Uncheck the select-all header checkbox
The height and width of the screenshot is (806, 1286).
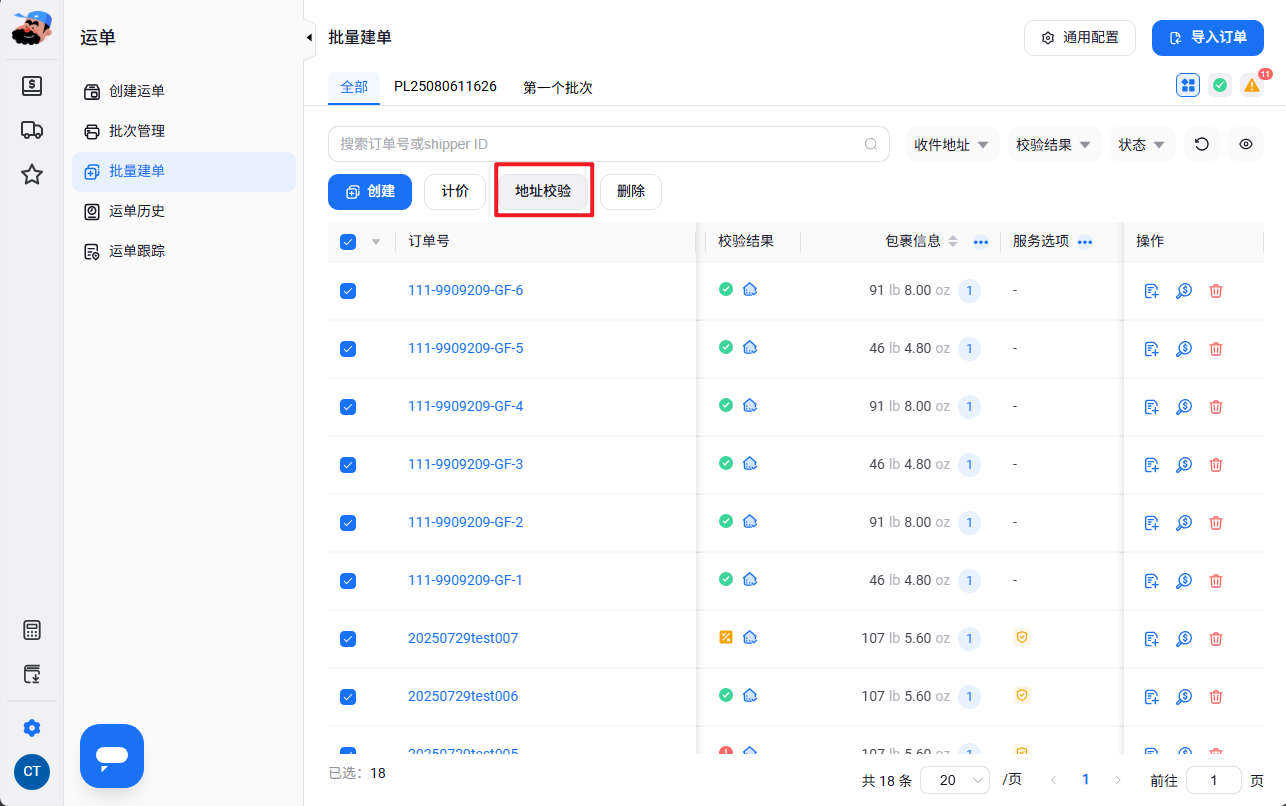click(x=348, y=242)
